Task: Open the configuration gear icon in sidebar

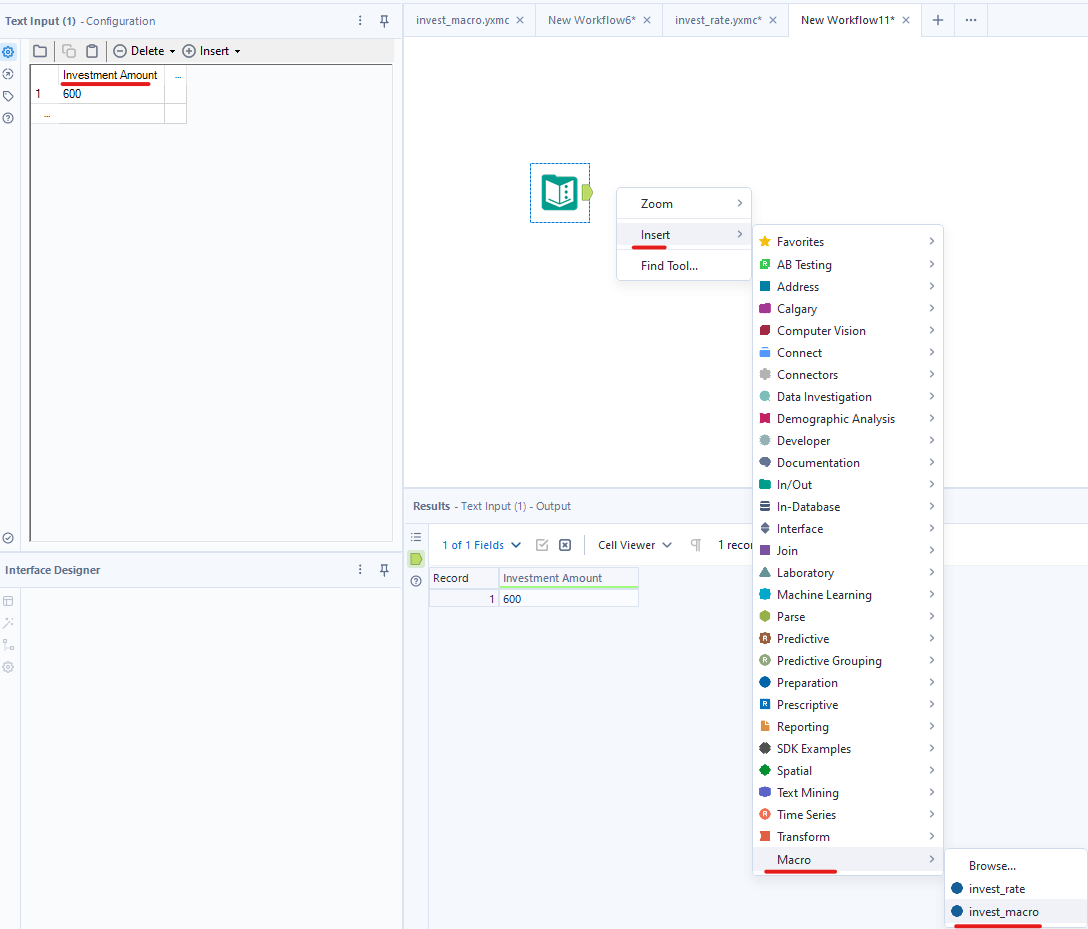Action: tap(8, 52)
